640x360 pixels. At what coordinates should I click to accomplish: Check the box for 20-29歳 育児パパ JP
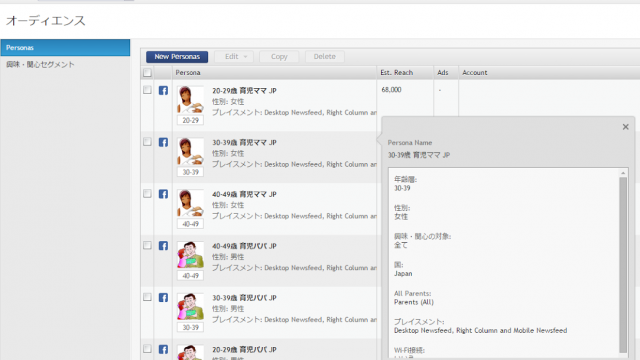[x=147, y=349]
